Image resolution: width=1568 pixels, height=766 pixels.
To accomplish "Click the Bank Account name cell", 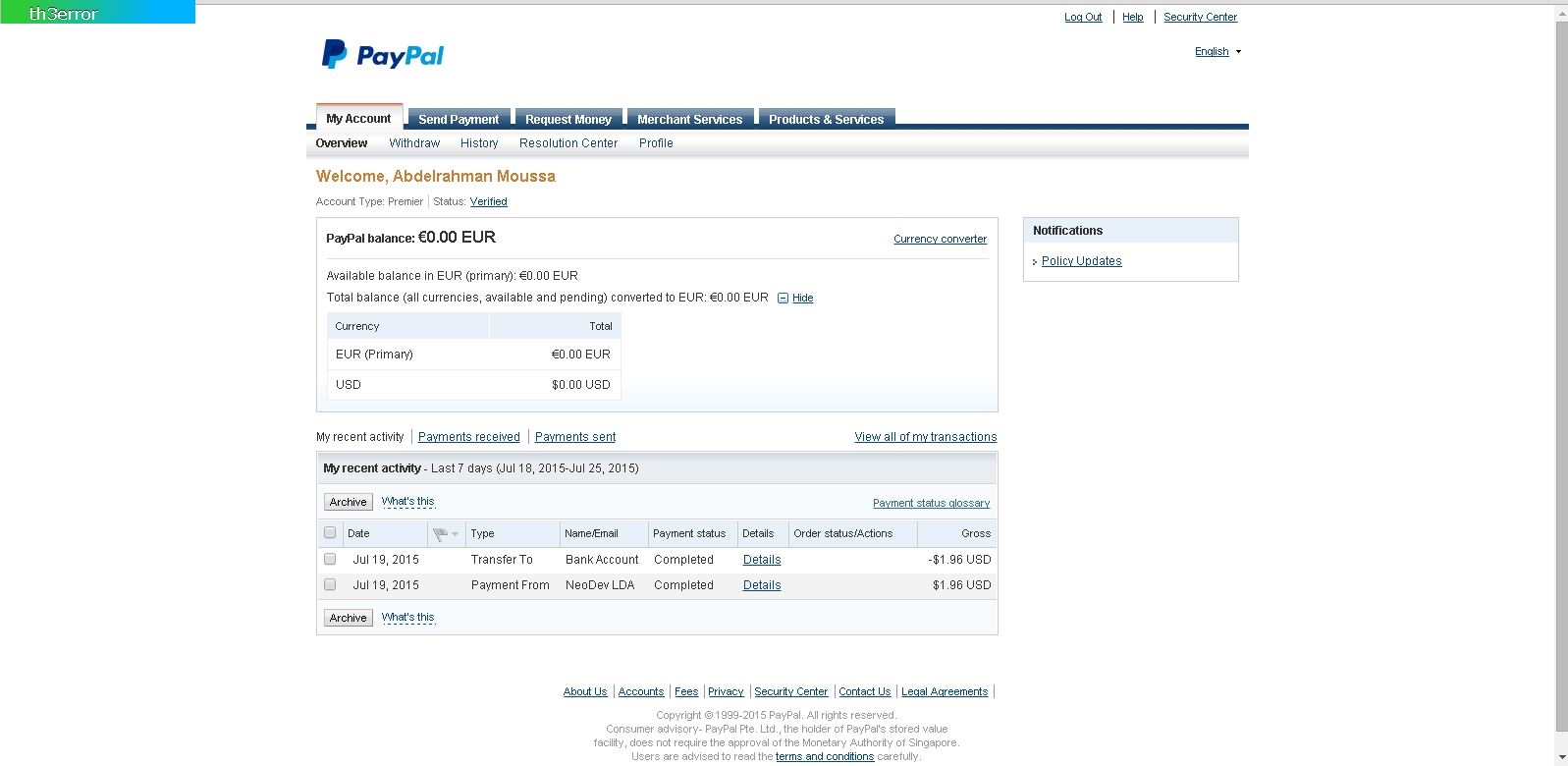I will [x=602, y=560].
